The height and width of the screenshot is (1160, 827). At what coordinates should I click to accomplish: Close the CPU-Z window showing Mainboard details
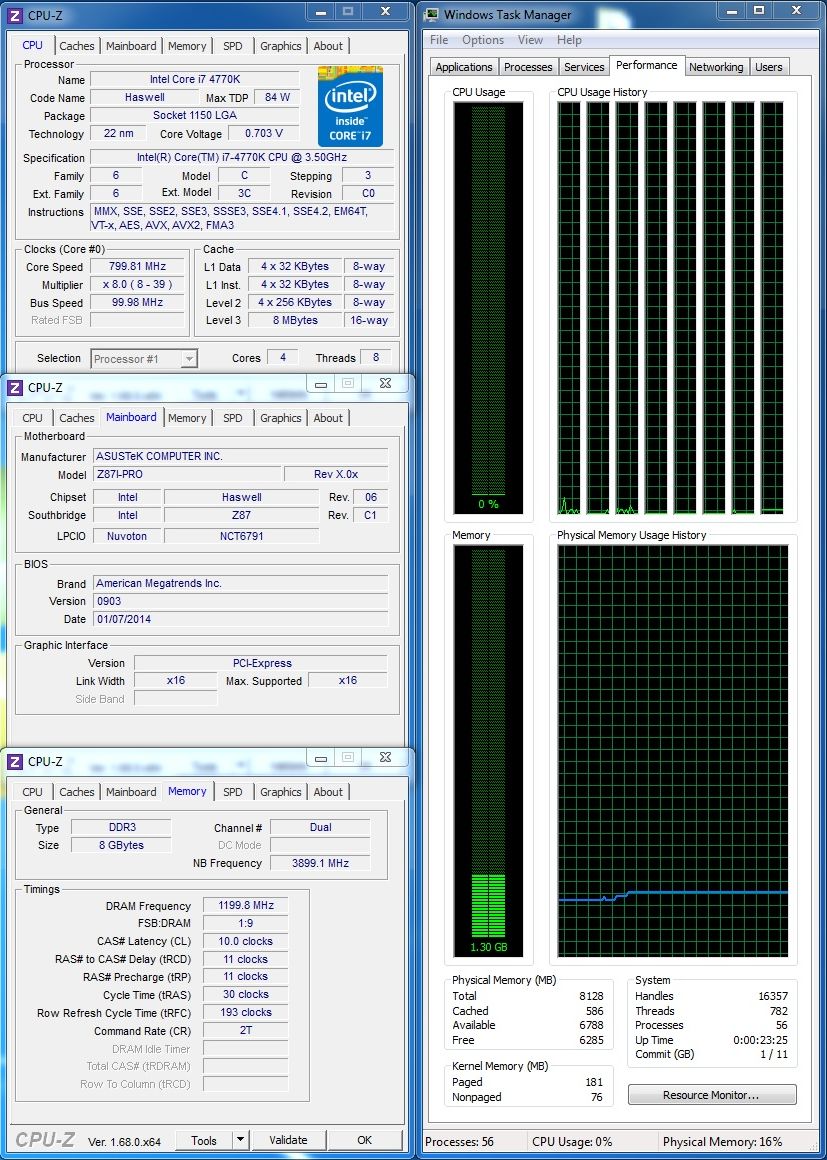[384, 384]
